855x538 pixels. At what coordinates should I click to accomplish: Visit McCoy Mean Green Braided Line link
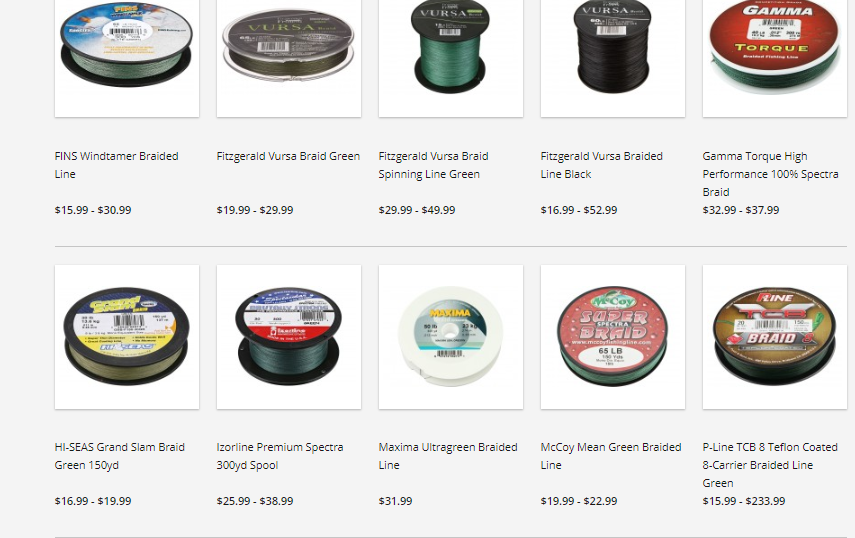(611, 456)
